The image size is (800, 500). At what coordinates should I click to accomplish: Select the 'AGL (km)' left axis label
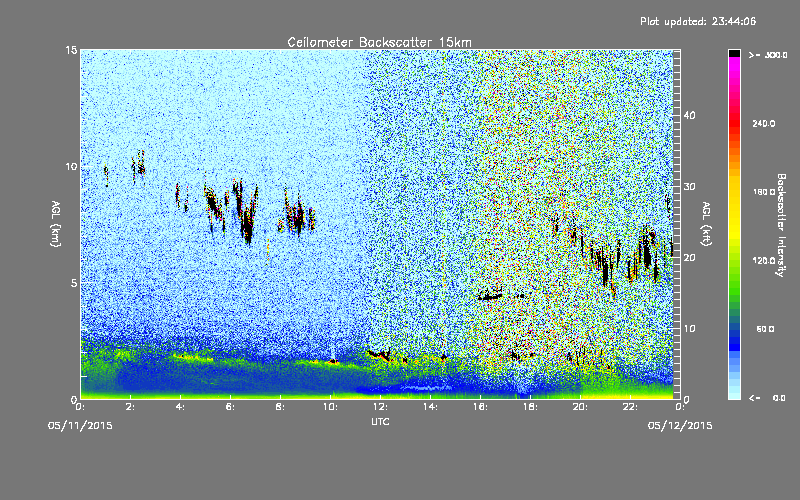(55, 224)
